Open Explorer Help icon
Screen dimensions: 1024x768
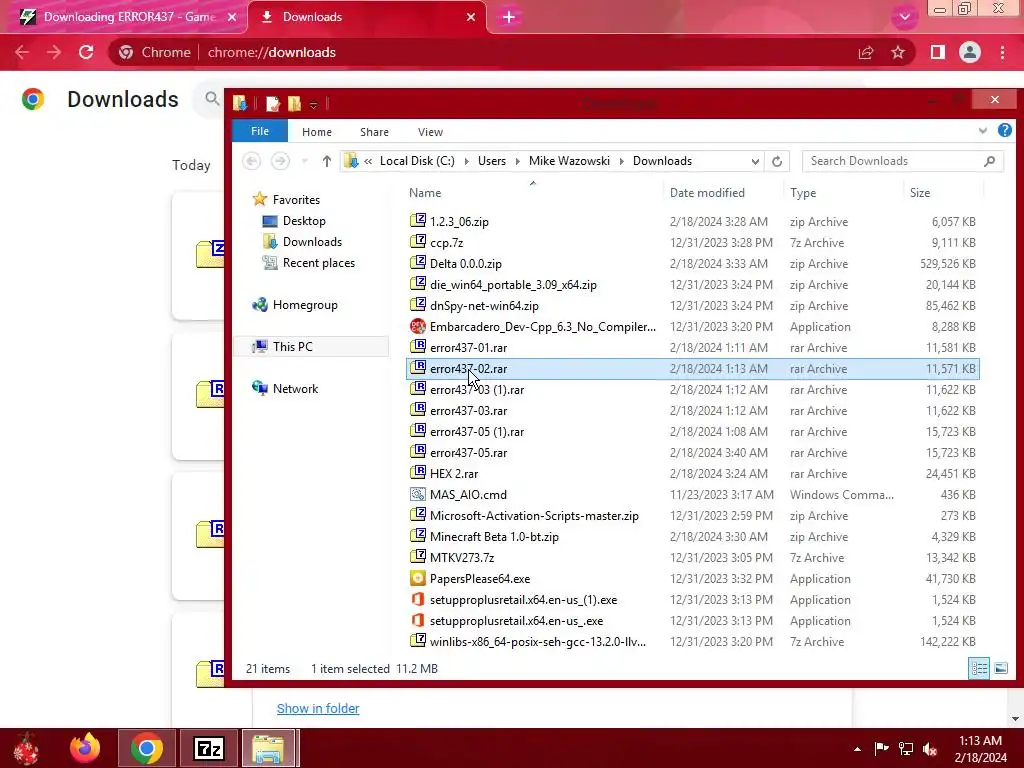(1004, 131)
